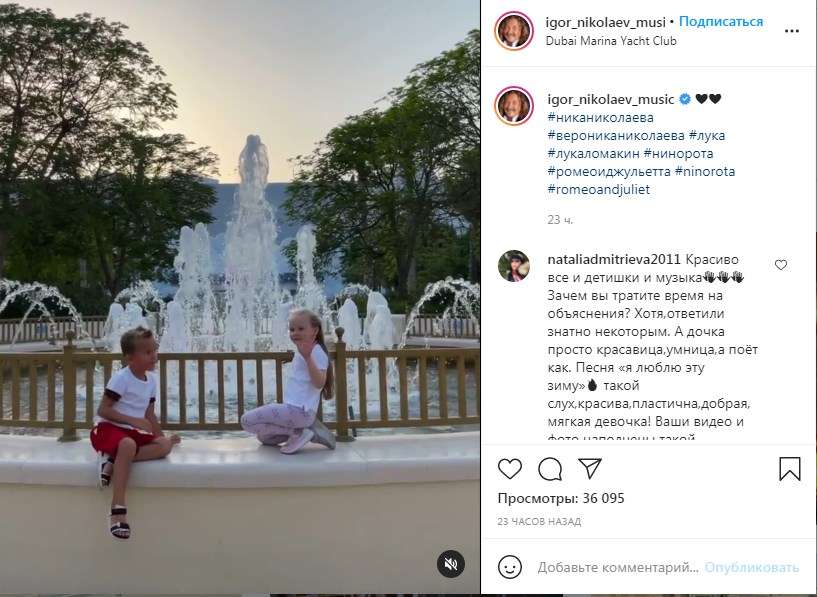Share post via paper plane icon
Screen dimensions: 817x597
point(590,468)
